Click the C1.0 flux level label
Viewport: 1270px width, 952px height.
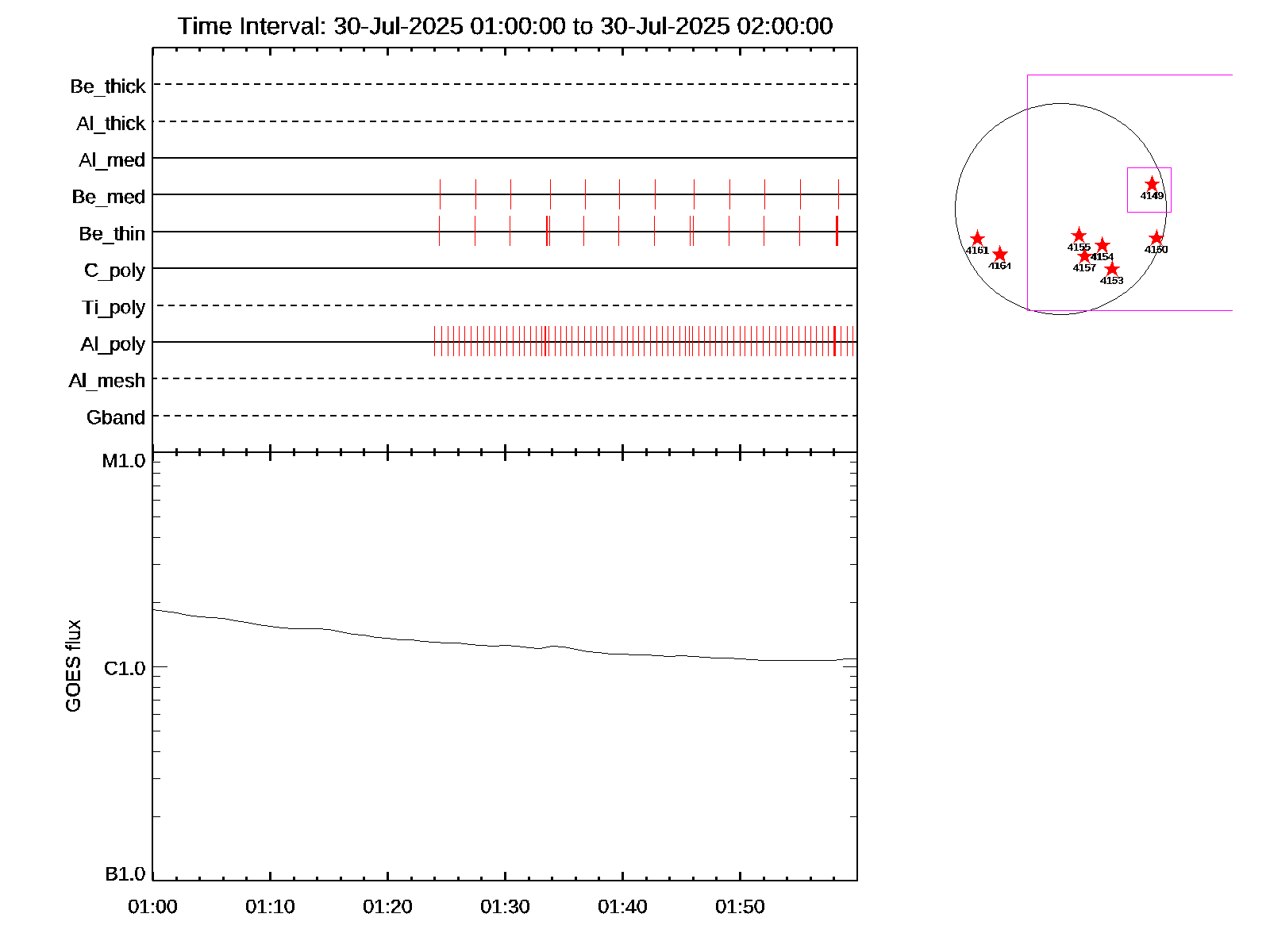(x=125, y=669)
